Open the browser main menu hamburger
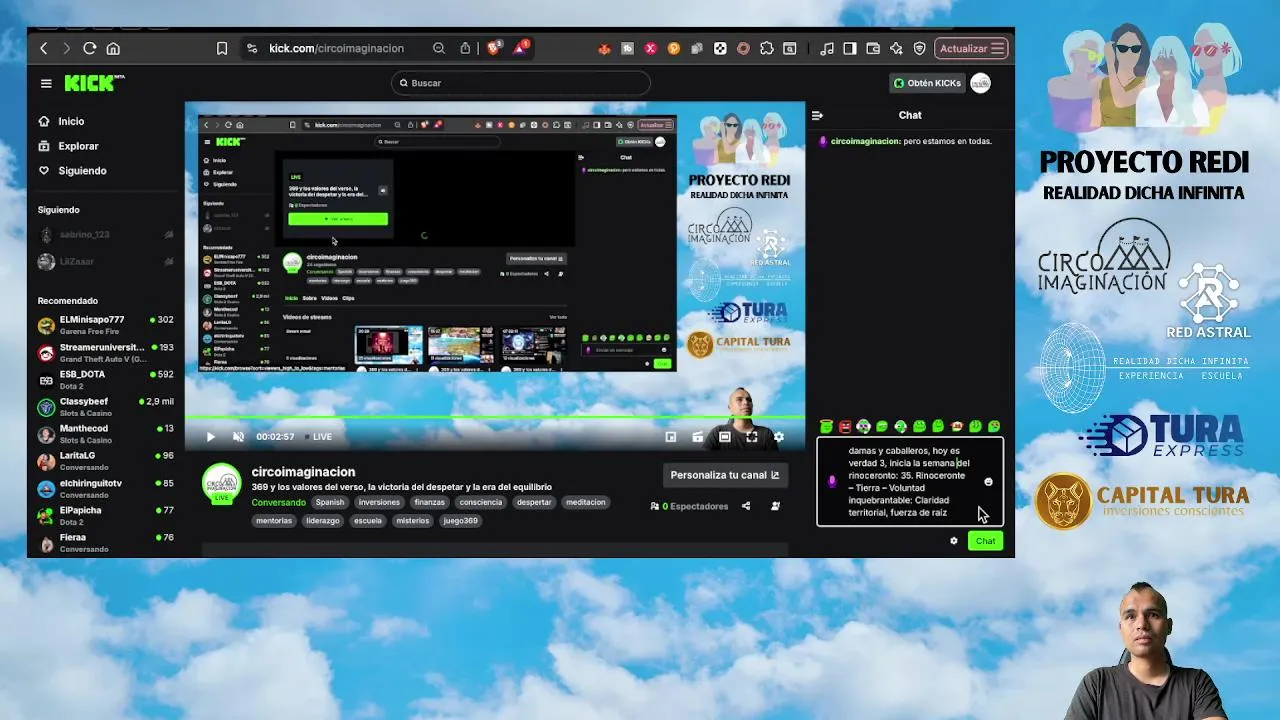Screen dimensions: 1280x720 point(997,48)
